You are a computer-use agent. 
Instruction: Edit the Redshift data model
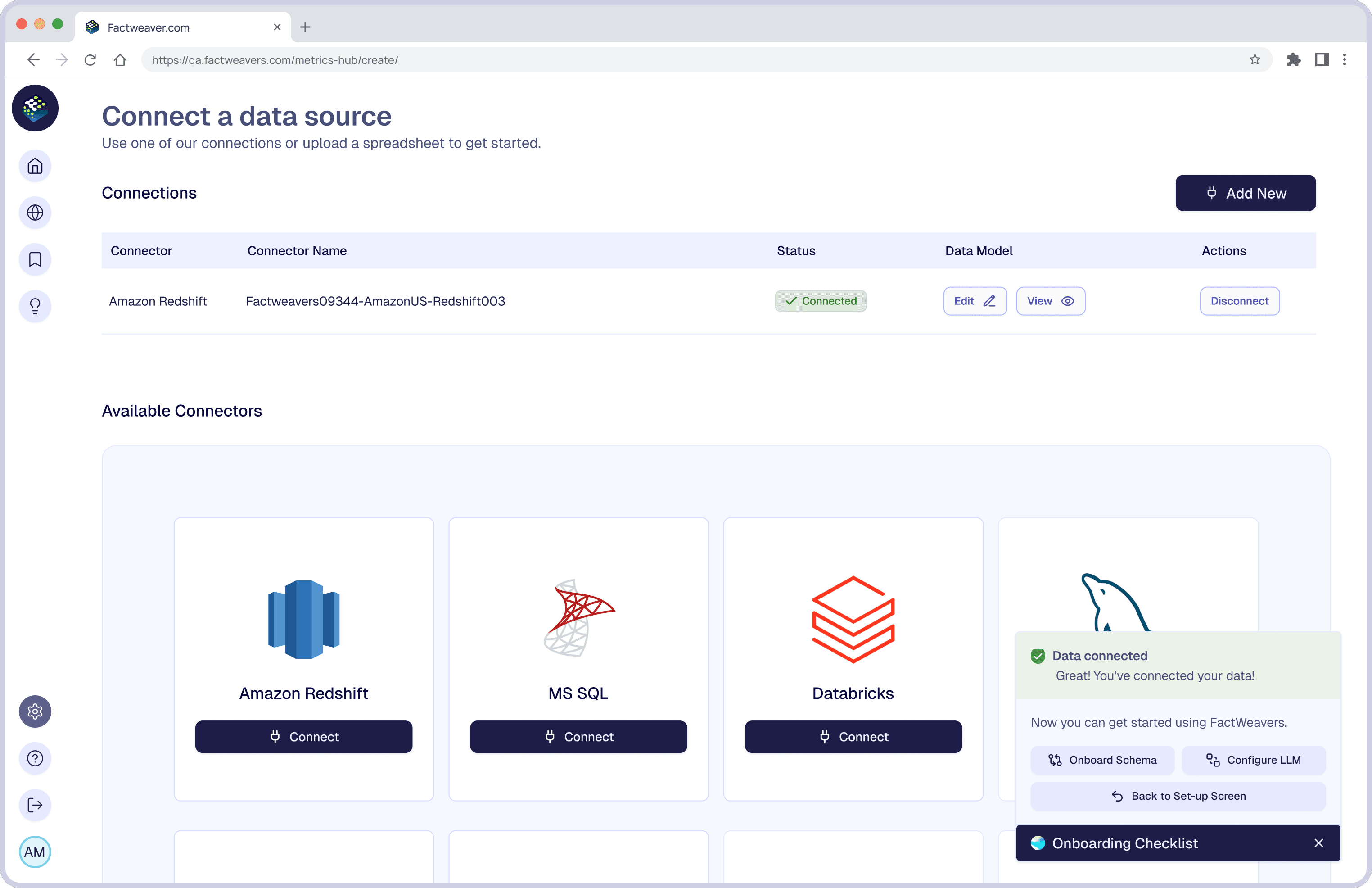click(975, 301)
